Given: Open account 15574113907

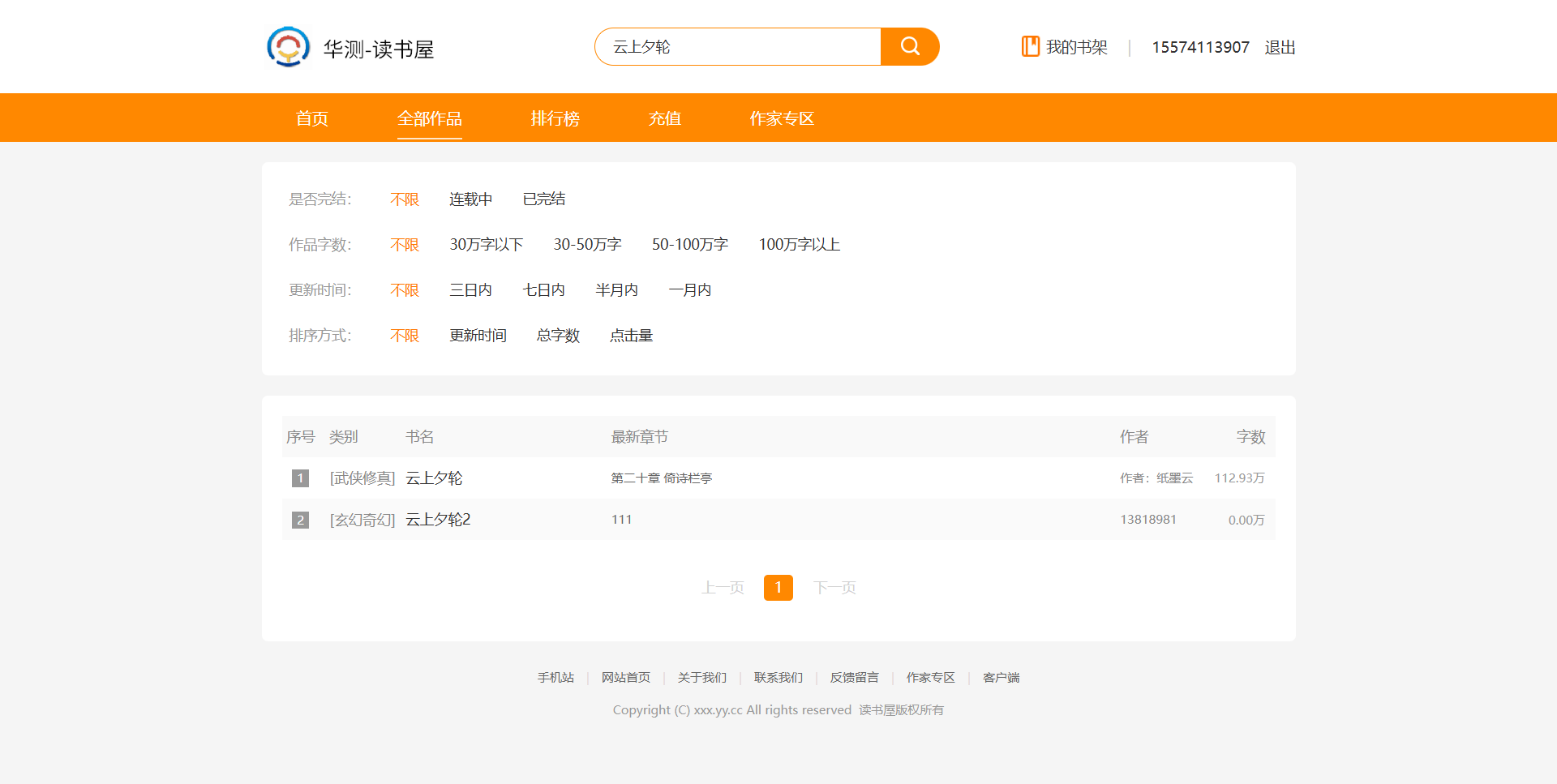Looking at the screenshot, I should pos(1200,47).
